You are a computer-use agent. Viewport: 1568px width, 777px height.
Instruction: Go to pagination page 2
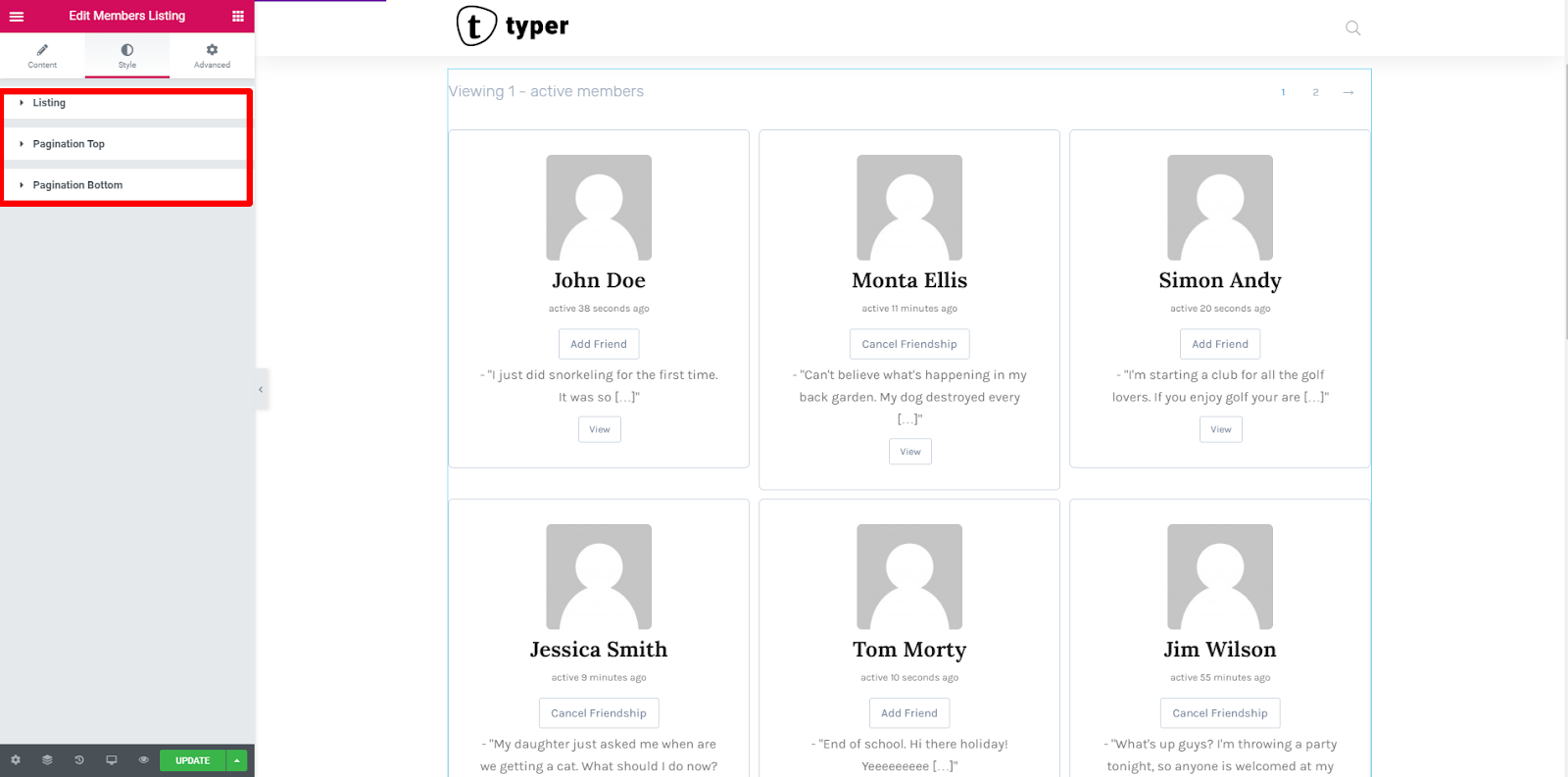point(1315,92)
